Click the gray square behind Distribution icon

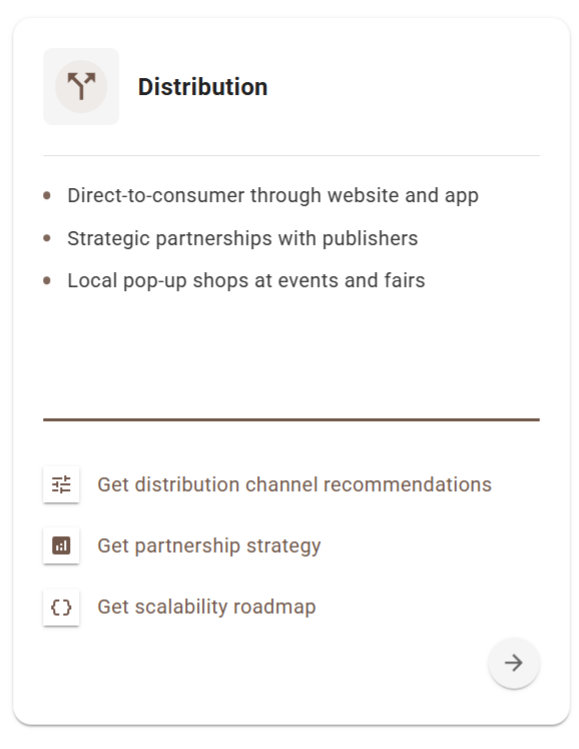[81, 86]
